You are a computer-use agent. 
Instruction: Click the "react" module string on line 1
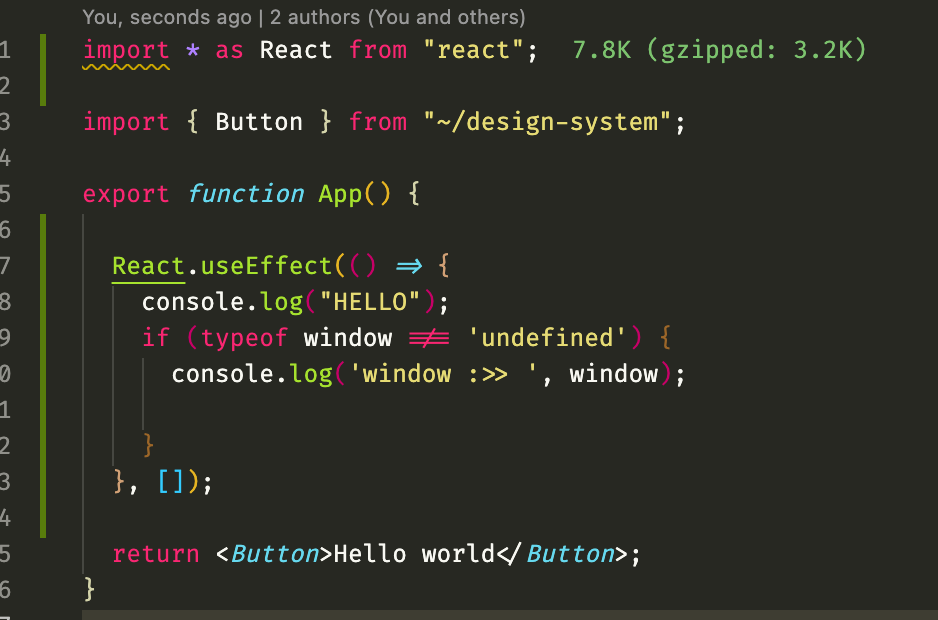(473, 50)
